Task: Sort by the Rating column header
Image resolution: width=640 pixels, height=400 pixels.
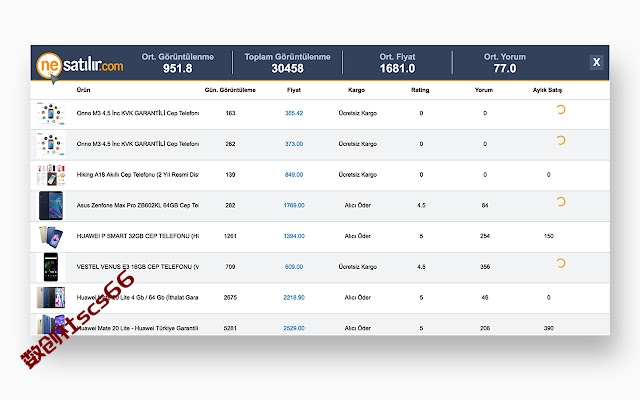Action: tap(420, 90)
